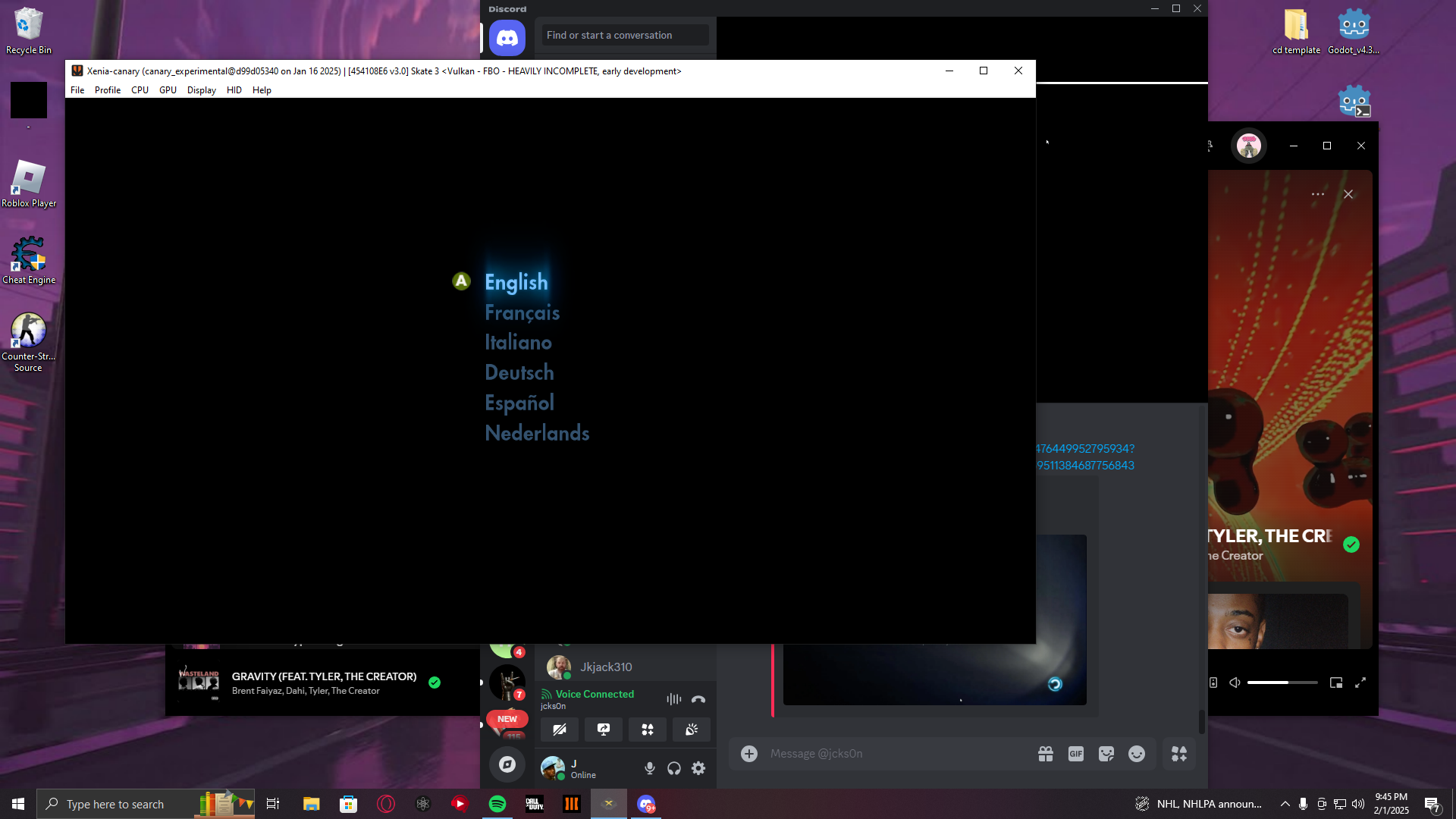Open the Xenia GPU menu

pos(168,90)
